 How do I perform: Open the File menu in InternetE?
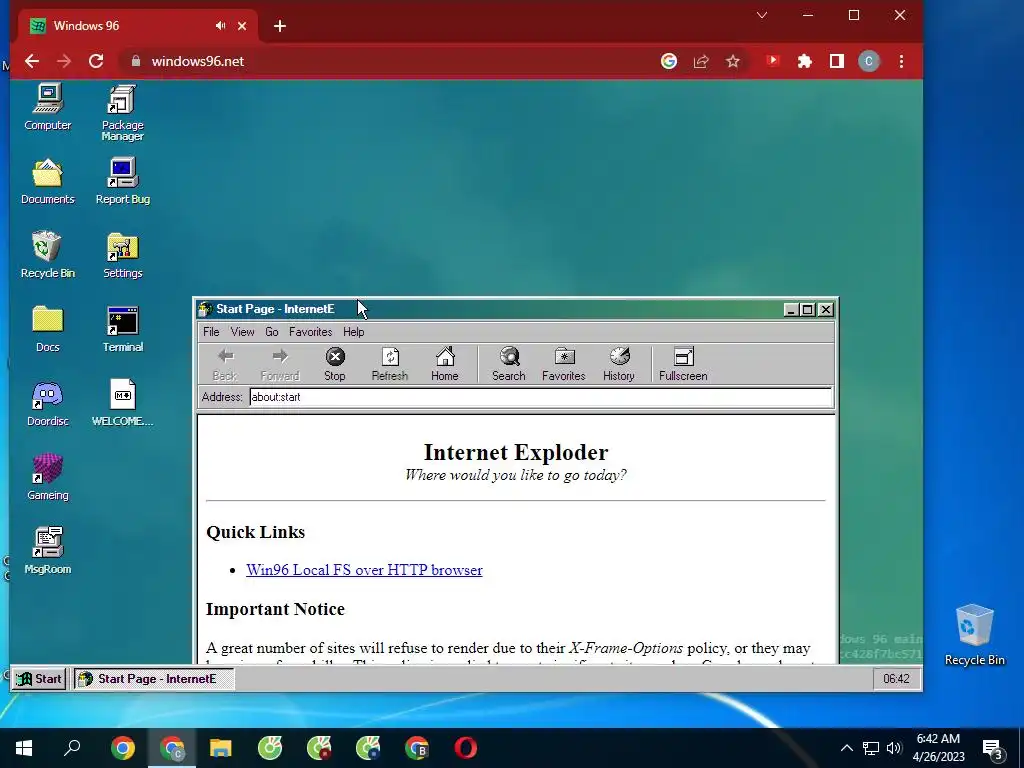[x=211, y=332]
